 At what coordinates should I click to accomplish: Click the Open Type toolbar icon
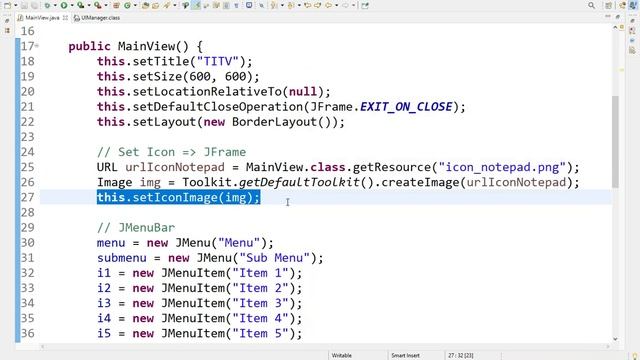click(x=145, y=5)
